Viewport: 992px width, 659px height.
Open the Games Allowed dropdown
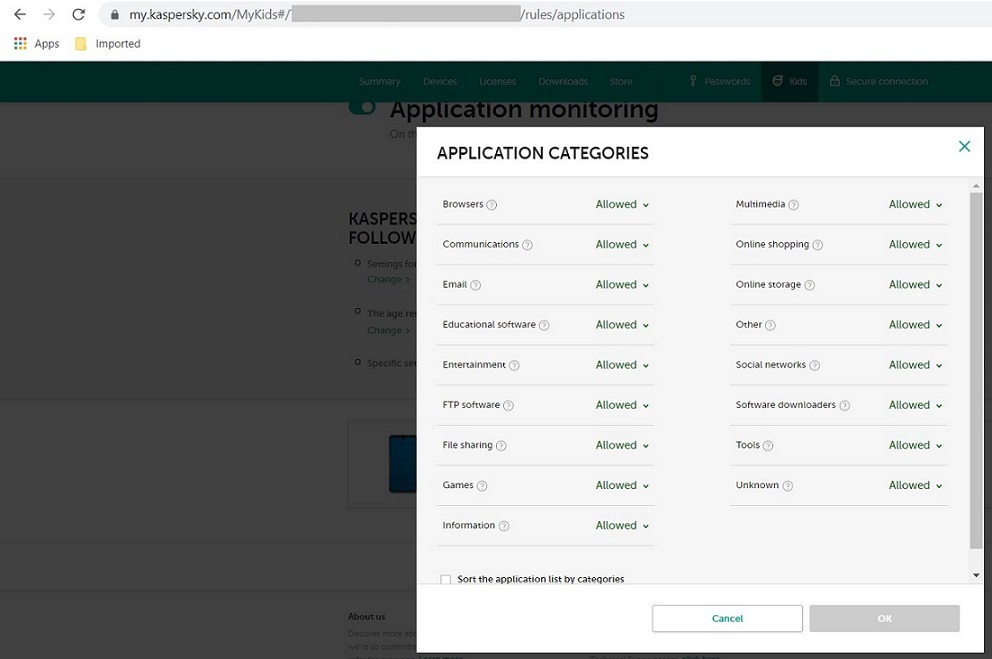[x=622, y=486]
